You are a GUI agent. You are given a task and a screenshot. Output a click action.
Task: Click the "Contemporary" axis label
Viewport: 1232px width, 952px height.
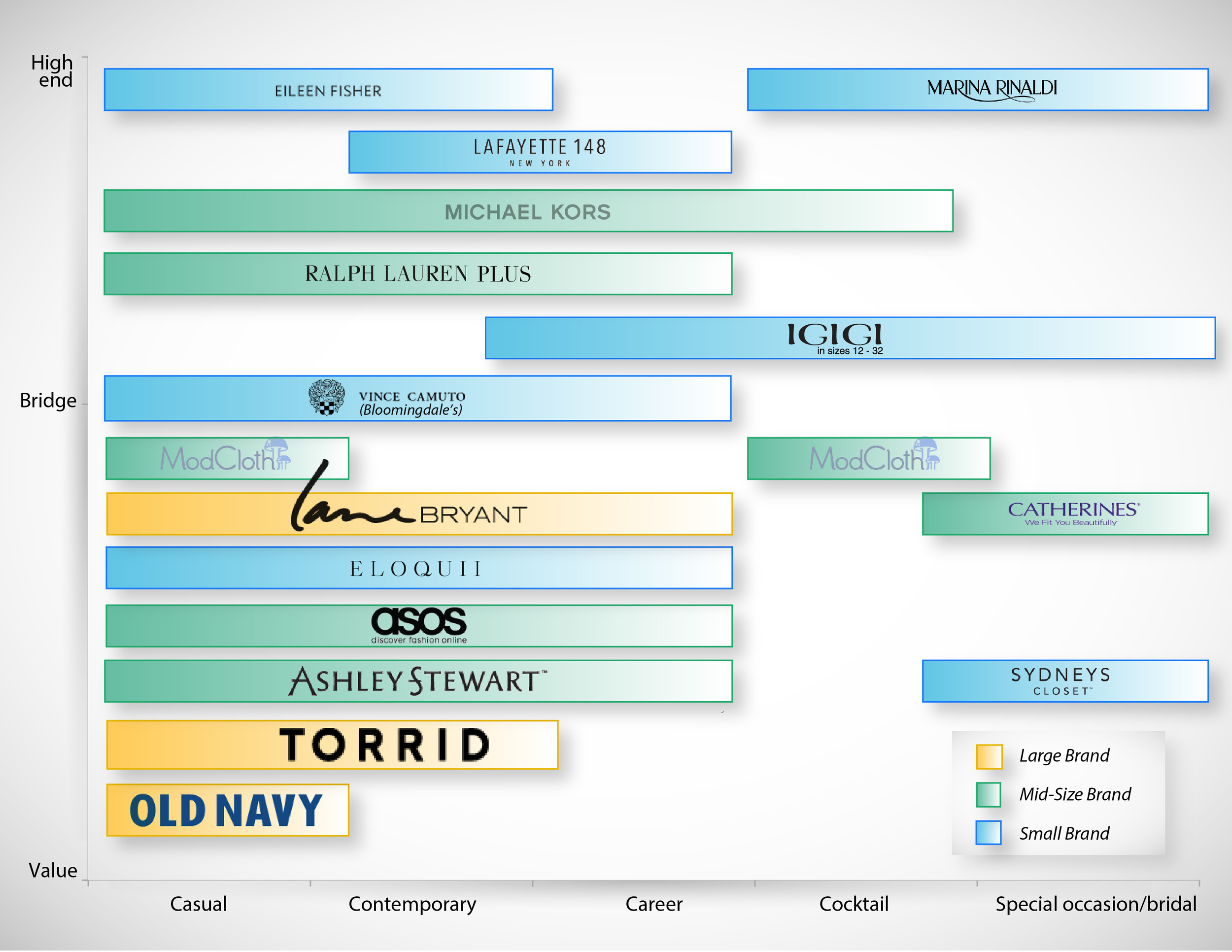point(412,905)
